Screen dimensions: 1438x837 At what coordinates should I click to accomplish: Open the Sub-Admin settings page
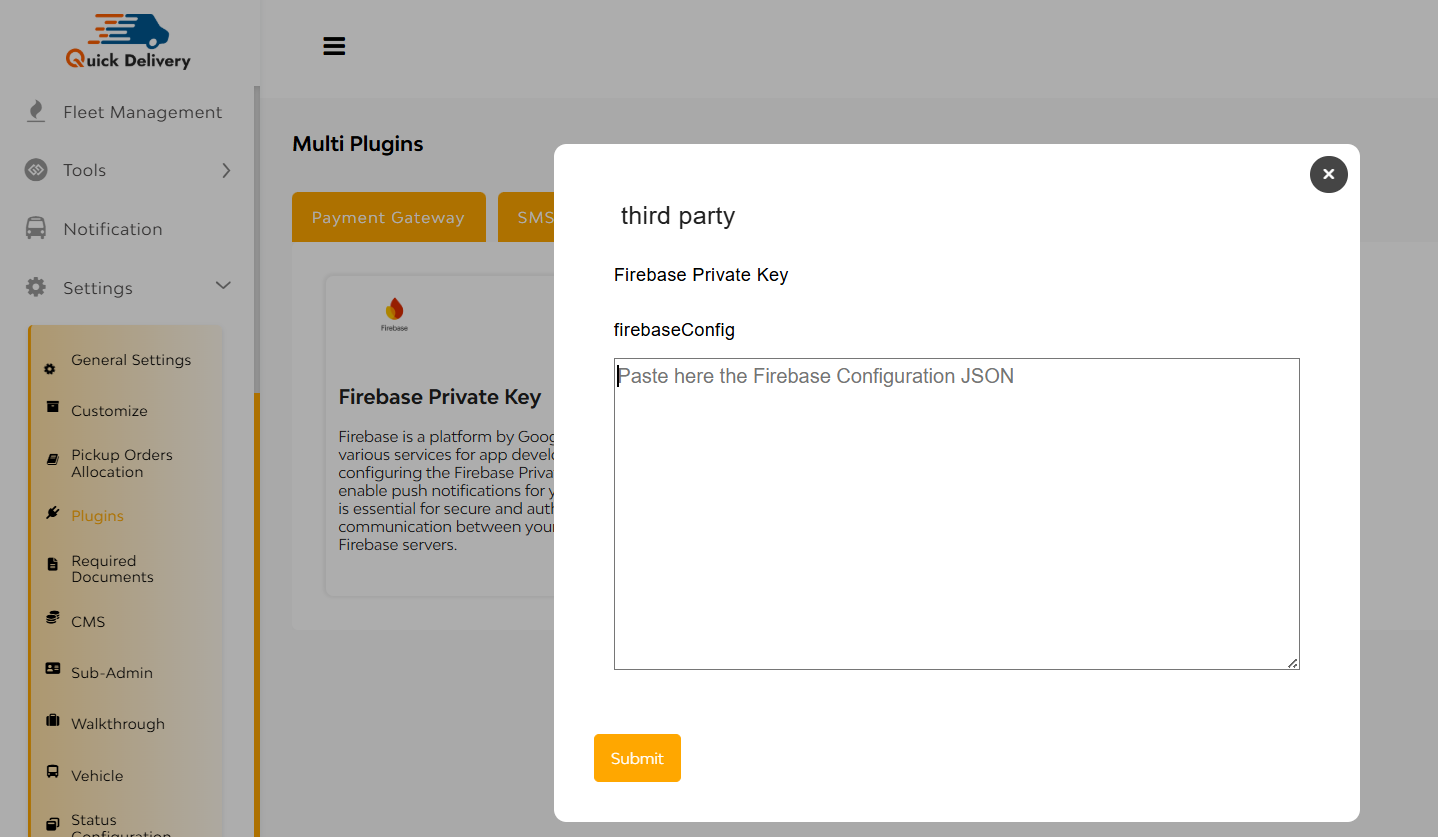pyautogui.click(x=112, y=673)
